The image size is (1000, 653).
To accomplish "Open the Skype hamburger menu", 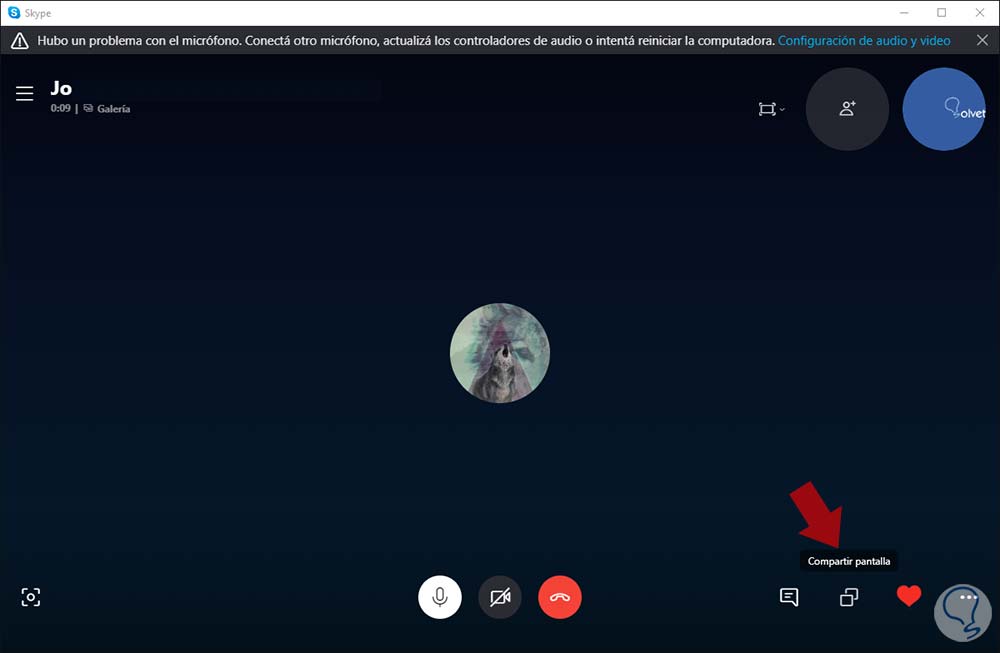I will coord(24,93).
